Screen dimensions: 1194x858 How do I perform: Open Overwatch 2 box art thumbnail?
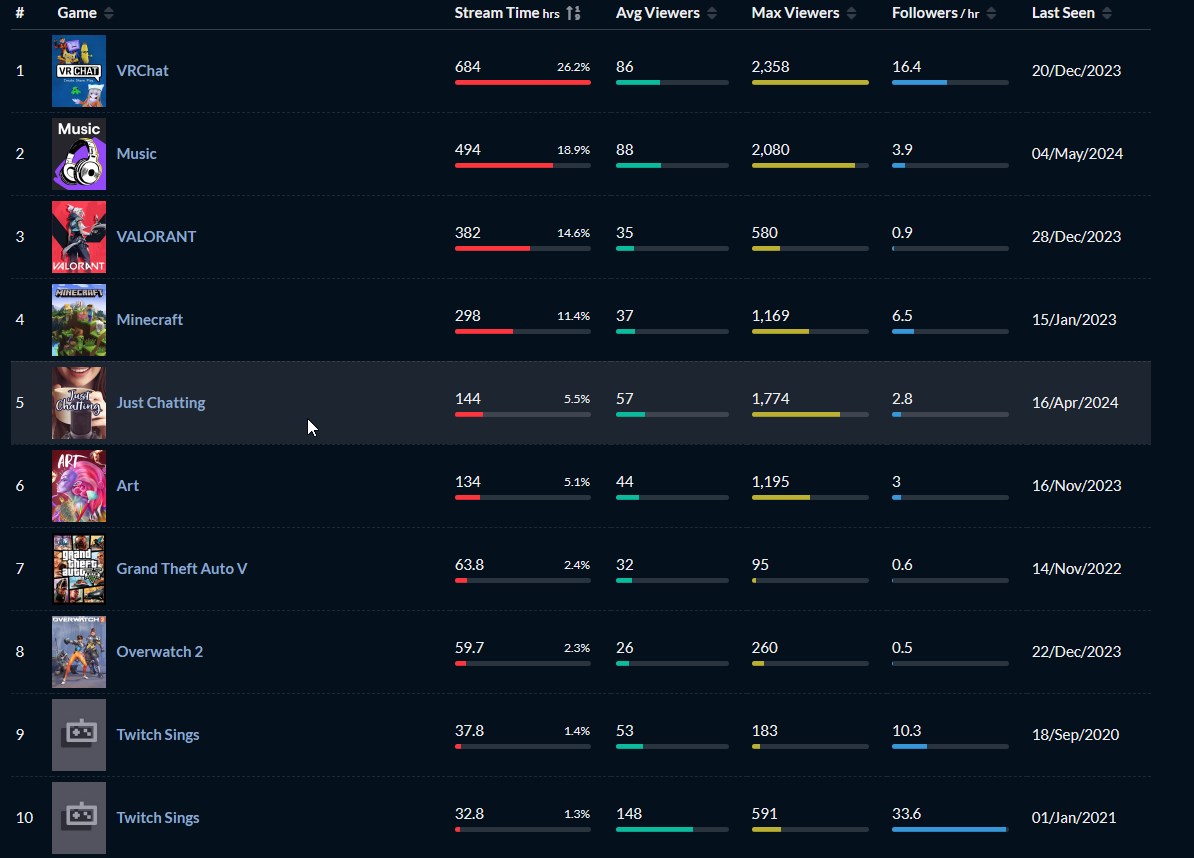coord(79,652)
